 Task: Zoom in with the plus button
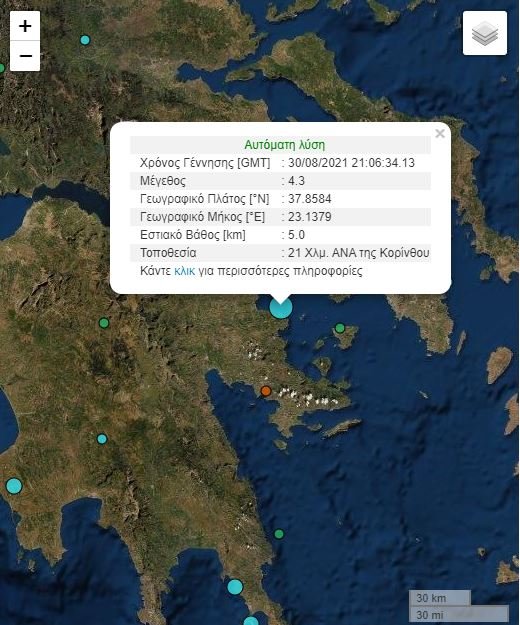pos(25,26)
